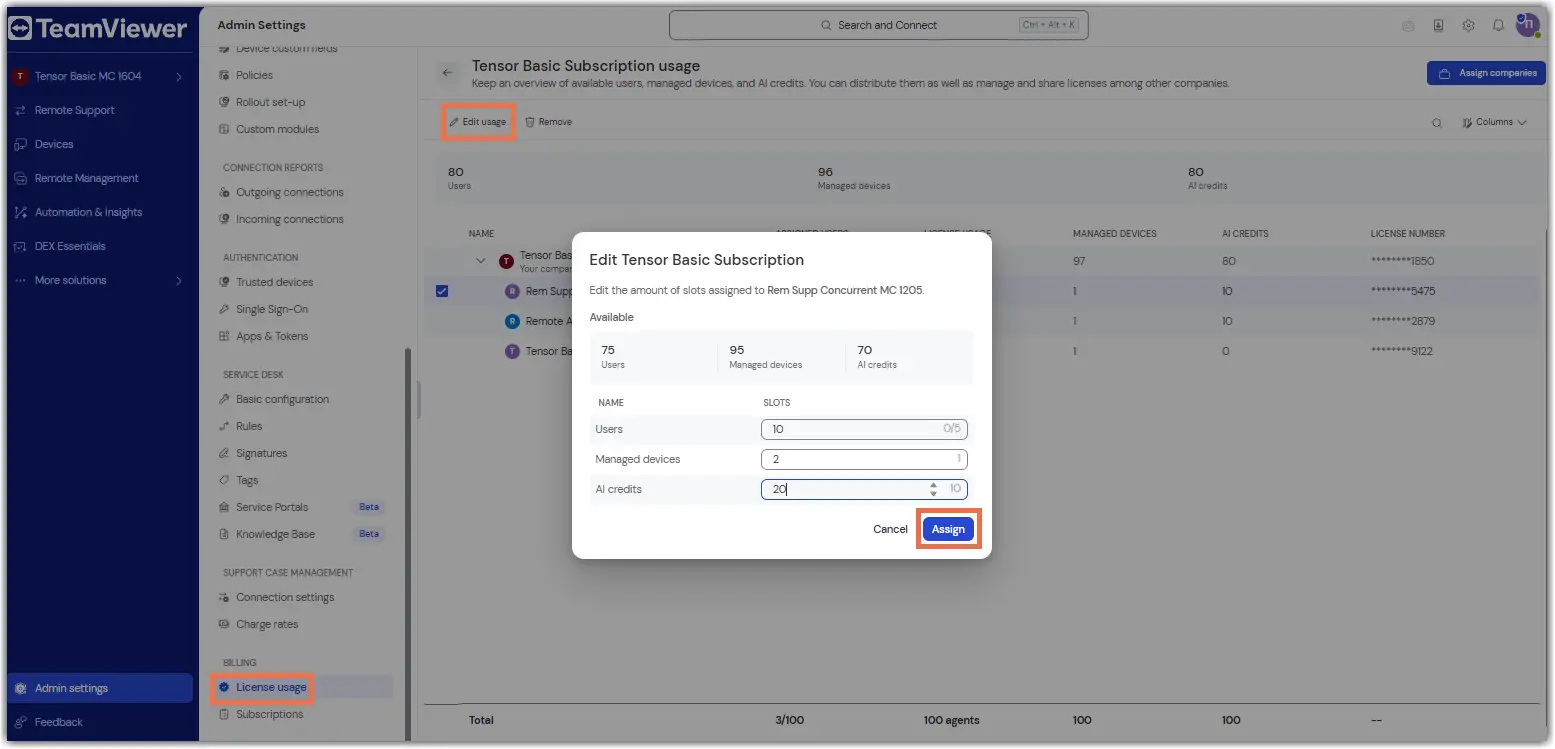Click the Apps & Tokens grid icon

[x=224, y=336]
